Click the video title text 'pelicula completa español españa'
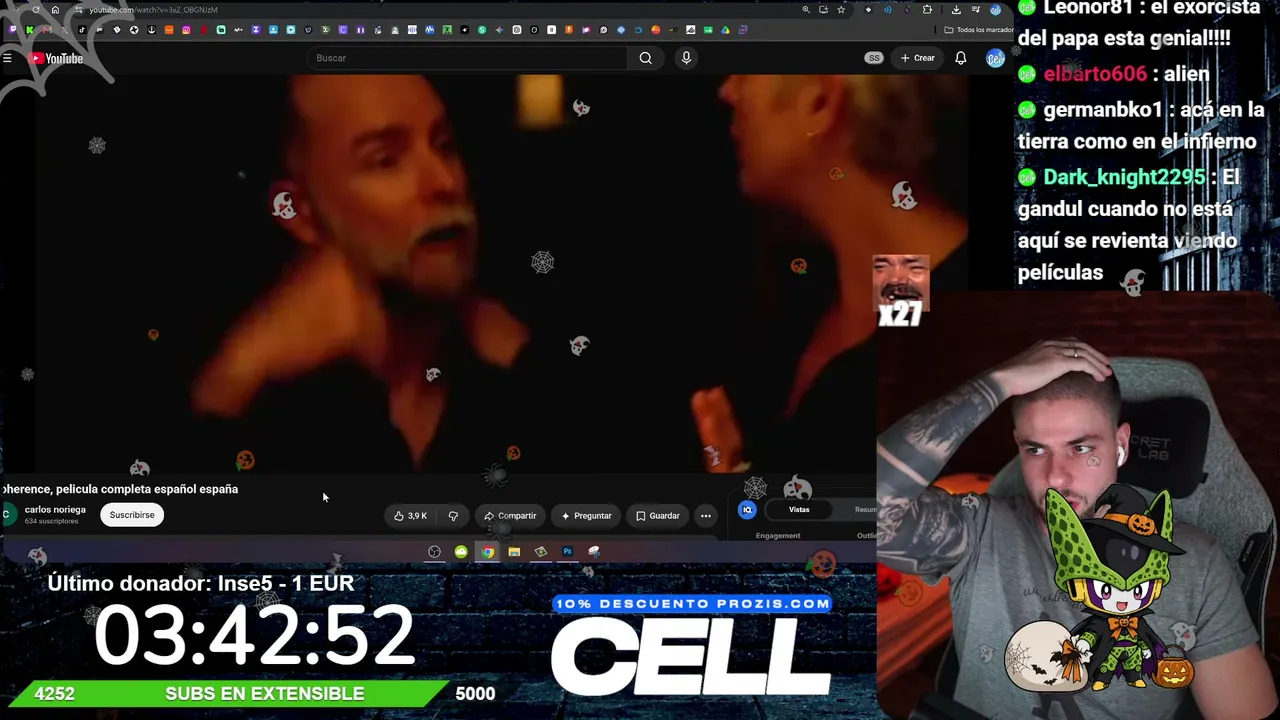This screenshot has height=720, width=1280. tap(147, 489)
